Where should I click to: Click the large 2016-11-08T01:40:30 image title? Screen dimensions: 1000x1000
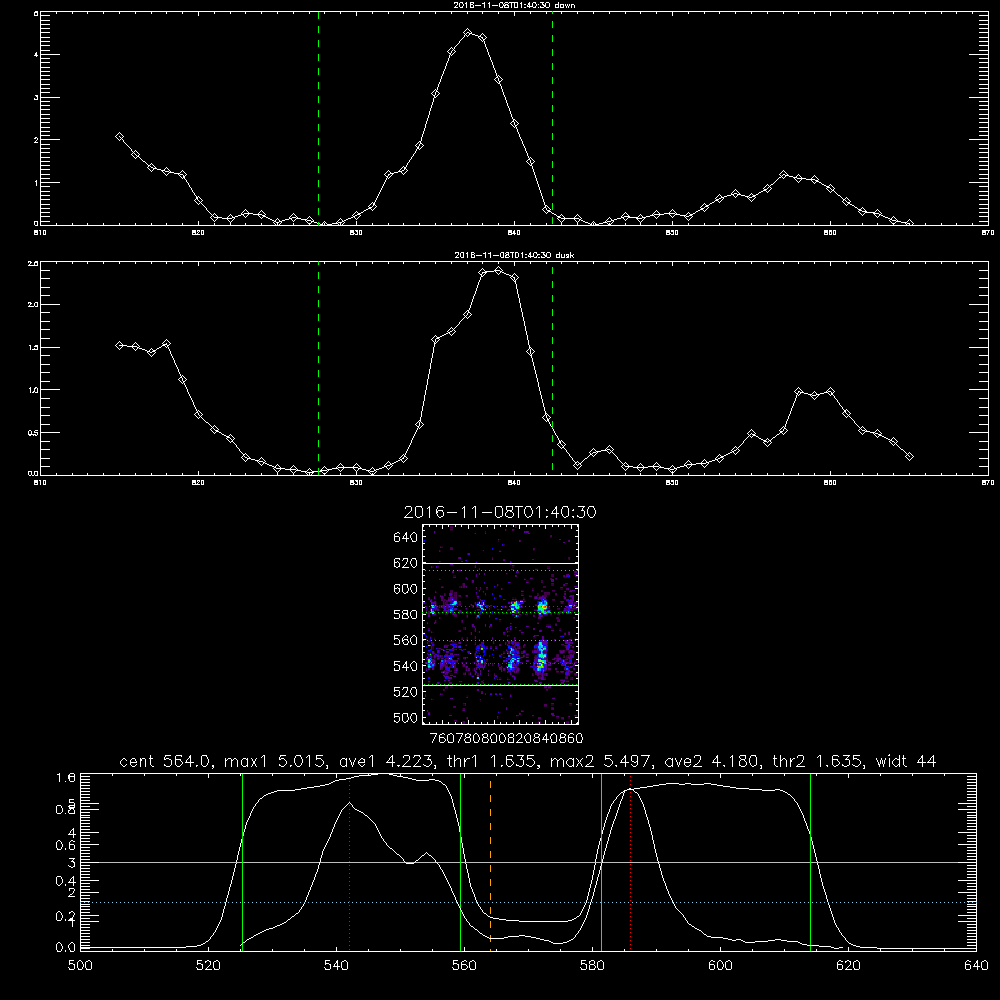pos(500,512)
